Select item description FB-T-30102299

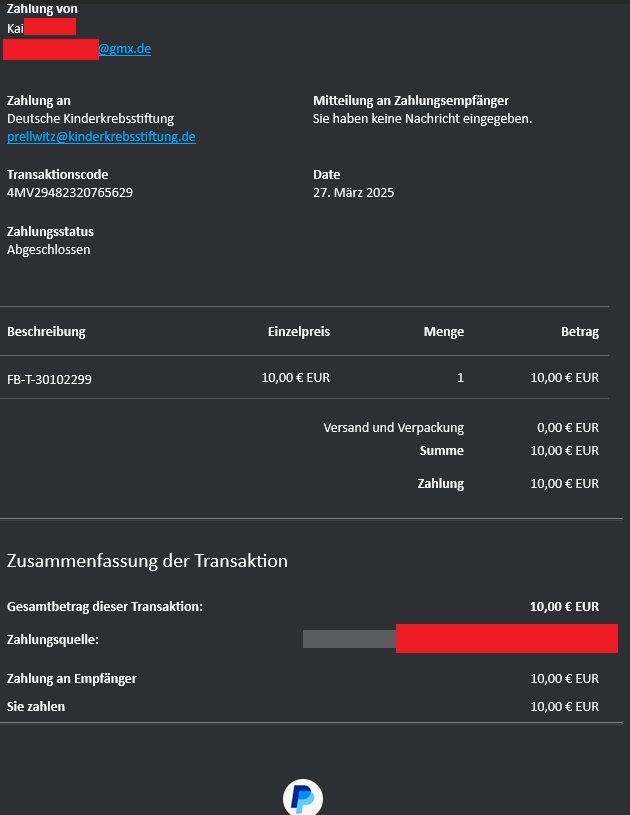click(49, 379)
